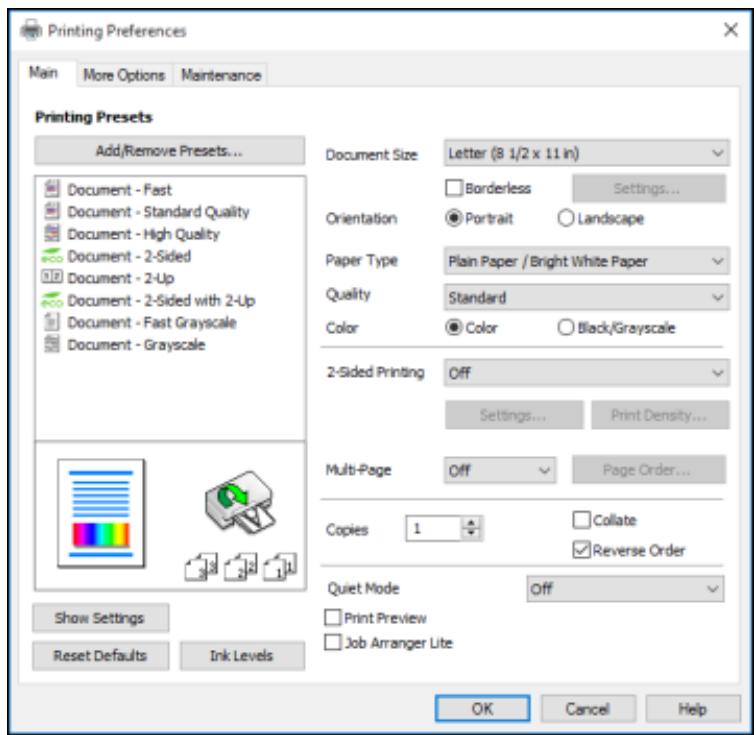Uncheck the Reverse Order checkbox

pos(581,550)
